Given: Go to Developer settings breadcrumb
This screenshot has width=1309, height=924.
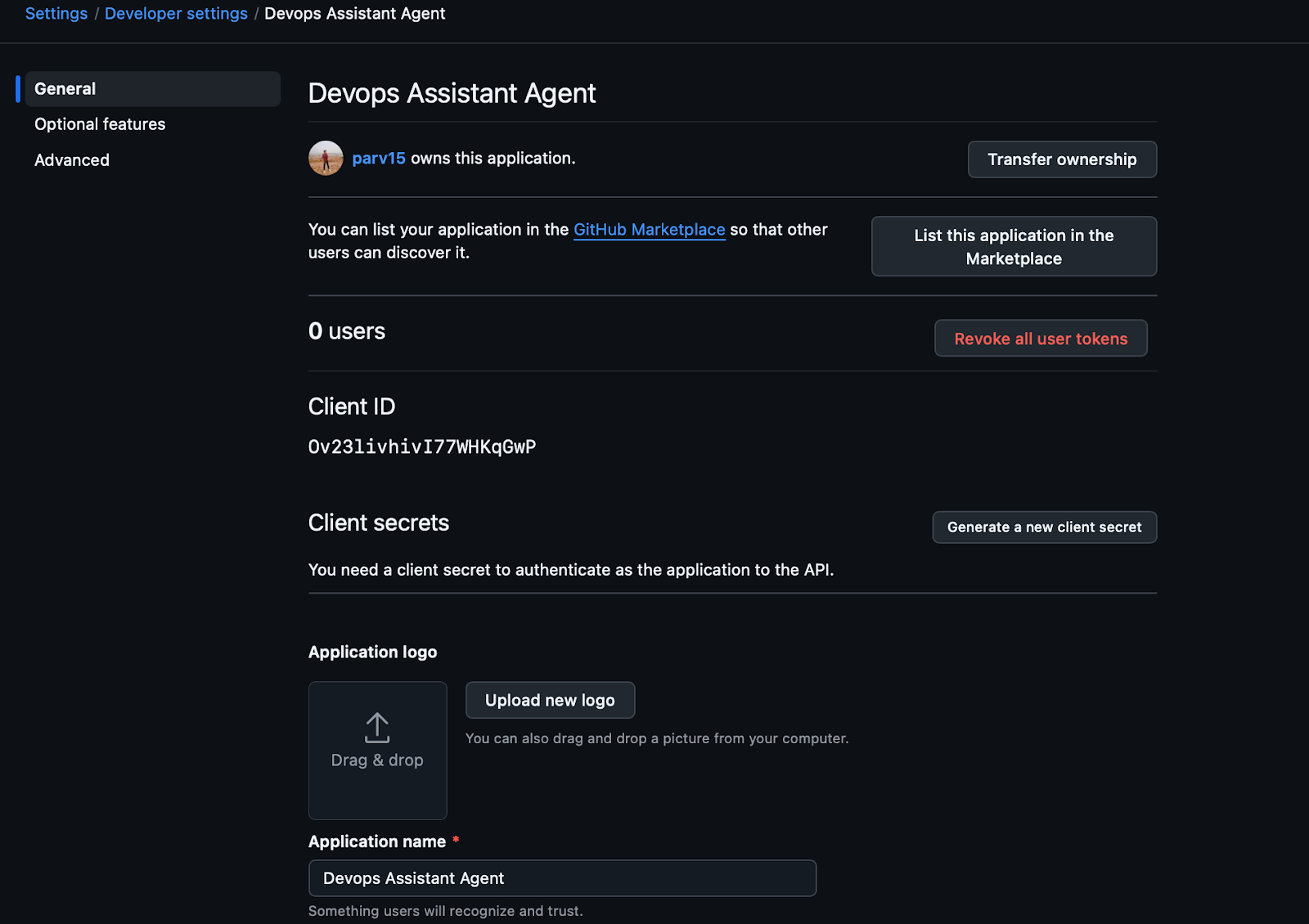Looking at the screenshot, I should (176, 14).
